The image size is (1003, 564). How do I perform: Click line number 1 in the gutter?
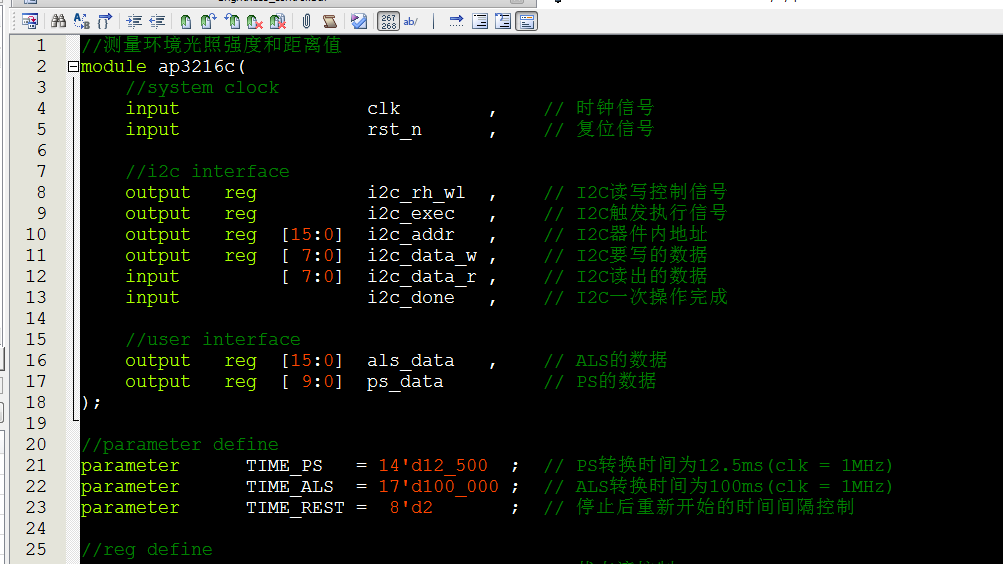click(41, 45)
